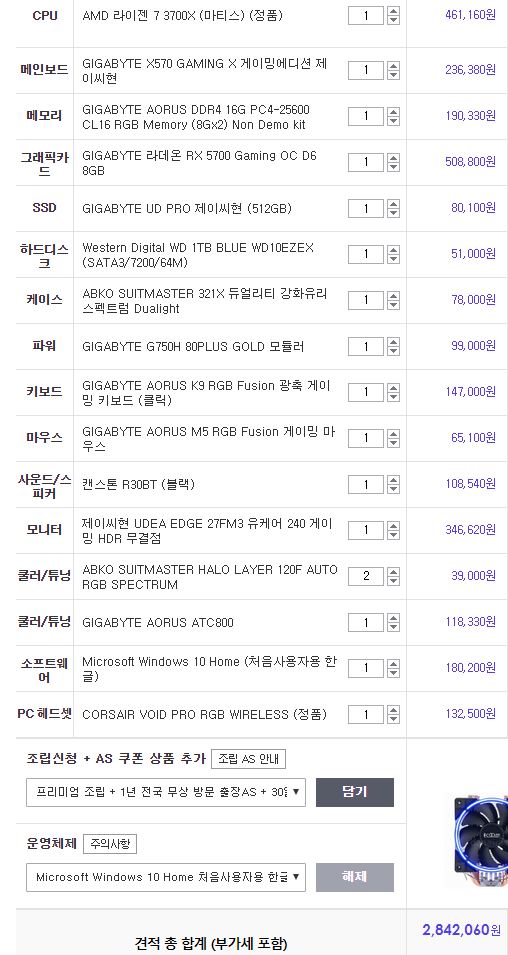
Task: Decrease 모니터 quantity with down arrow
Action: click(x=393, y=535)
